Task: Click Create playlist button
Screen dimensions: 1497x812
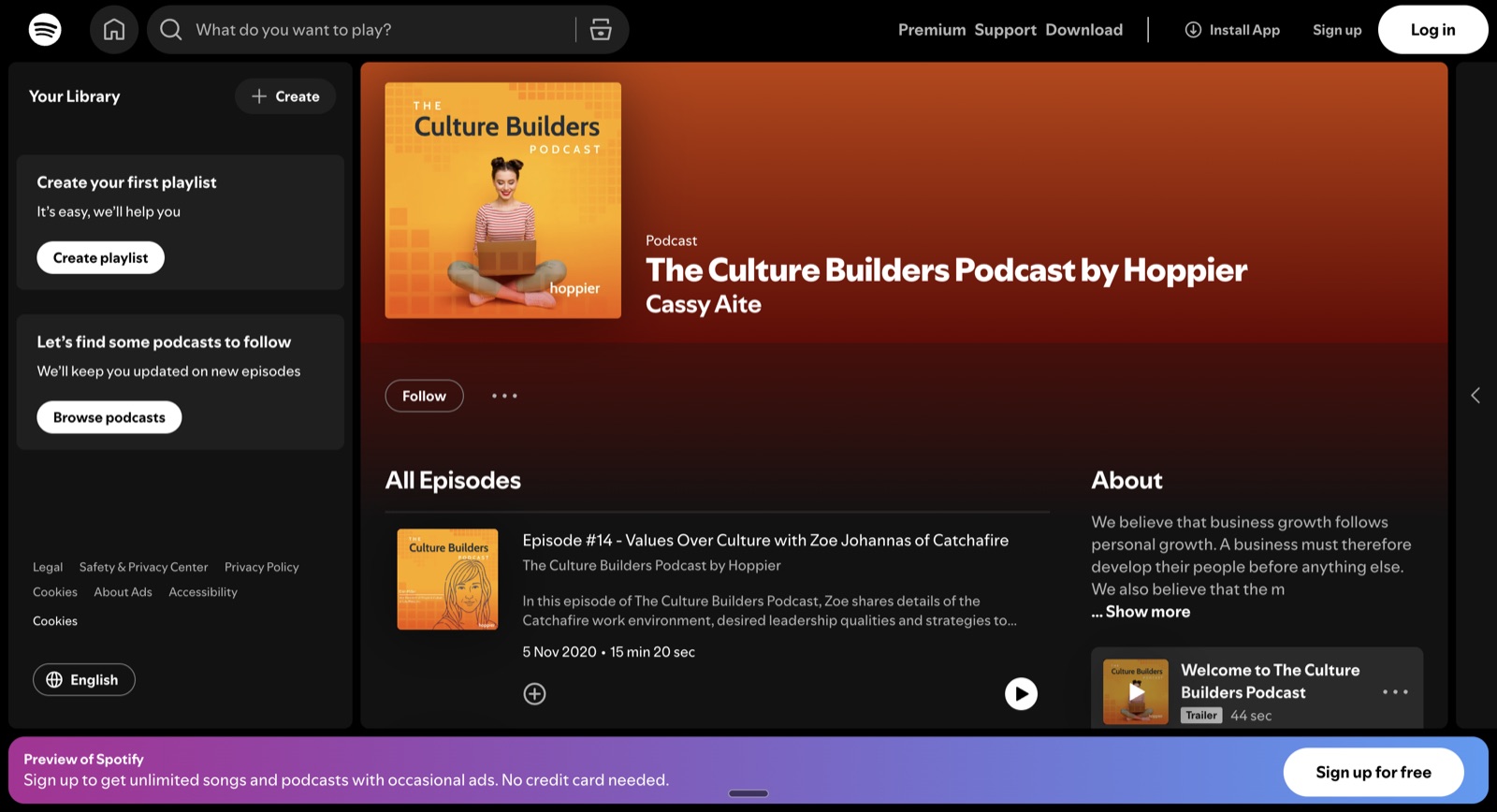Action: coord(100,258)
